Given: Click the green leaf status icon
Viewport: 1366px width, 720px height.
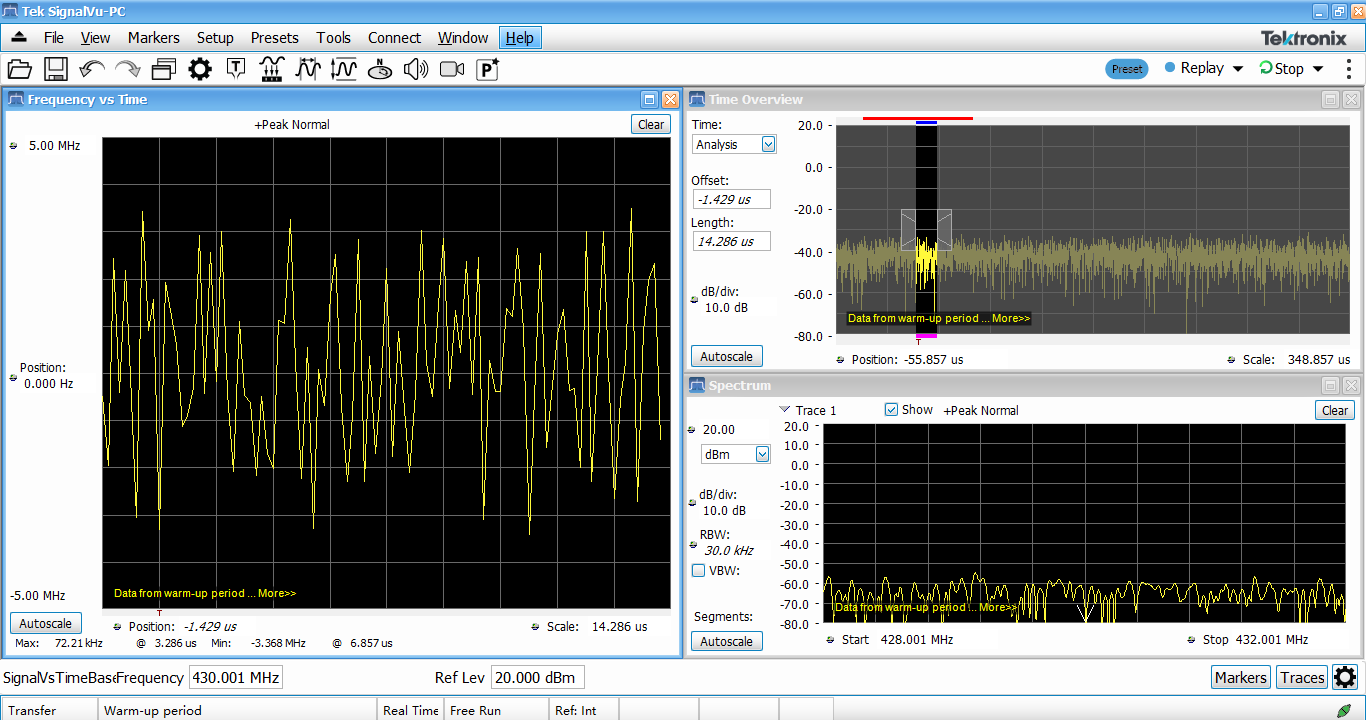Looking at the screenshot, I should pyautogui.click(x=1344, y=710).
